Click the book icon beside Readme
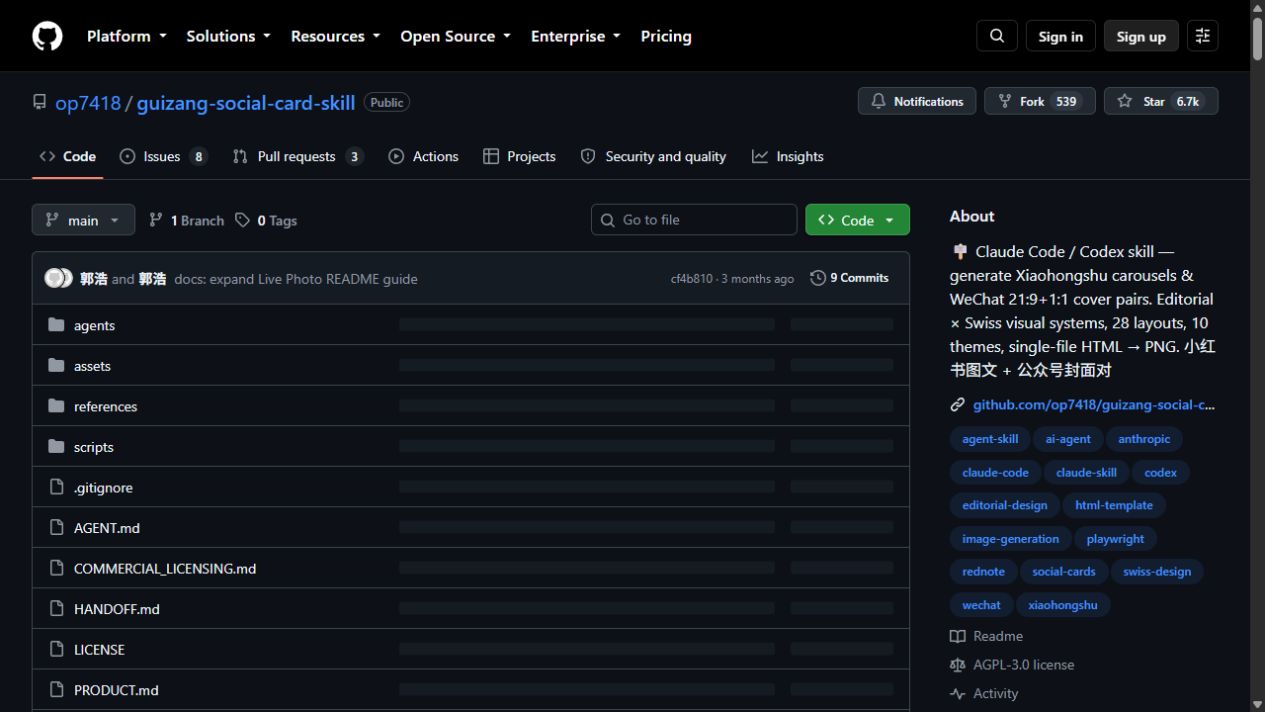 (958, 636)
